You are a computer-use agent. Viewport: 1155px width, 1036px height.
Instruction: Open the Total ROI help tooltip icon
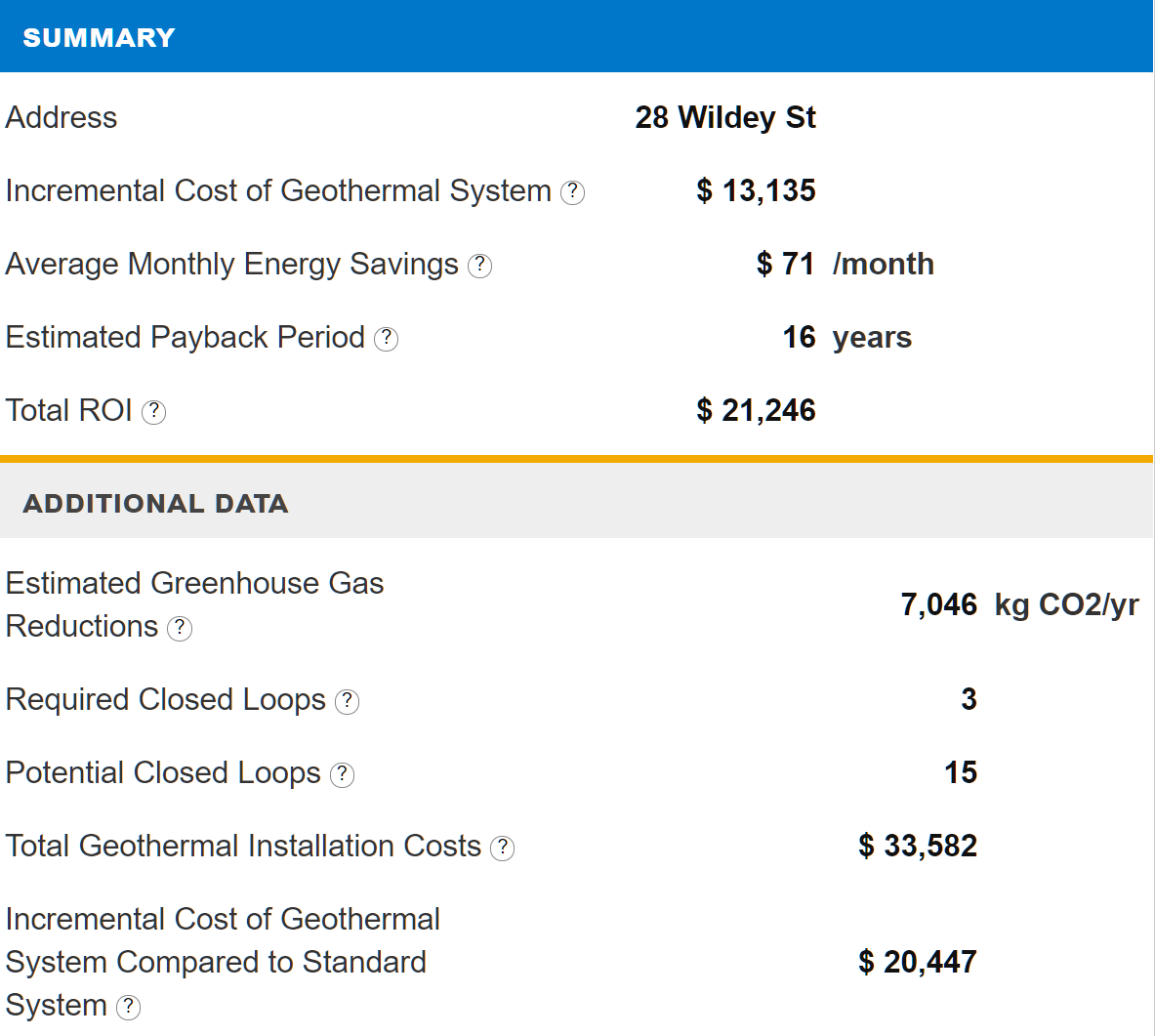(153, 412)
